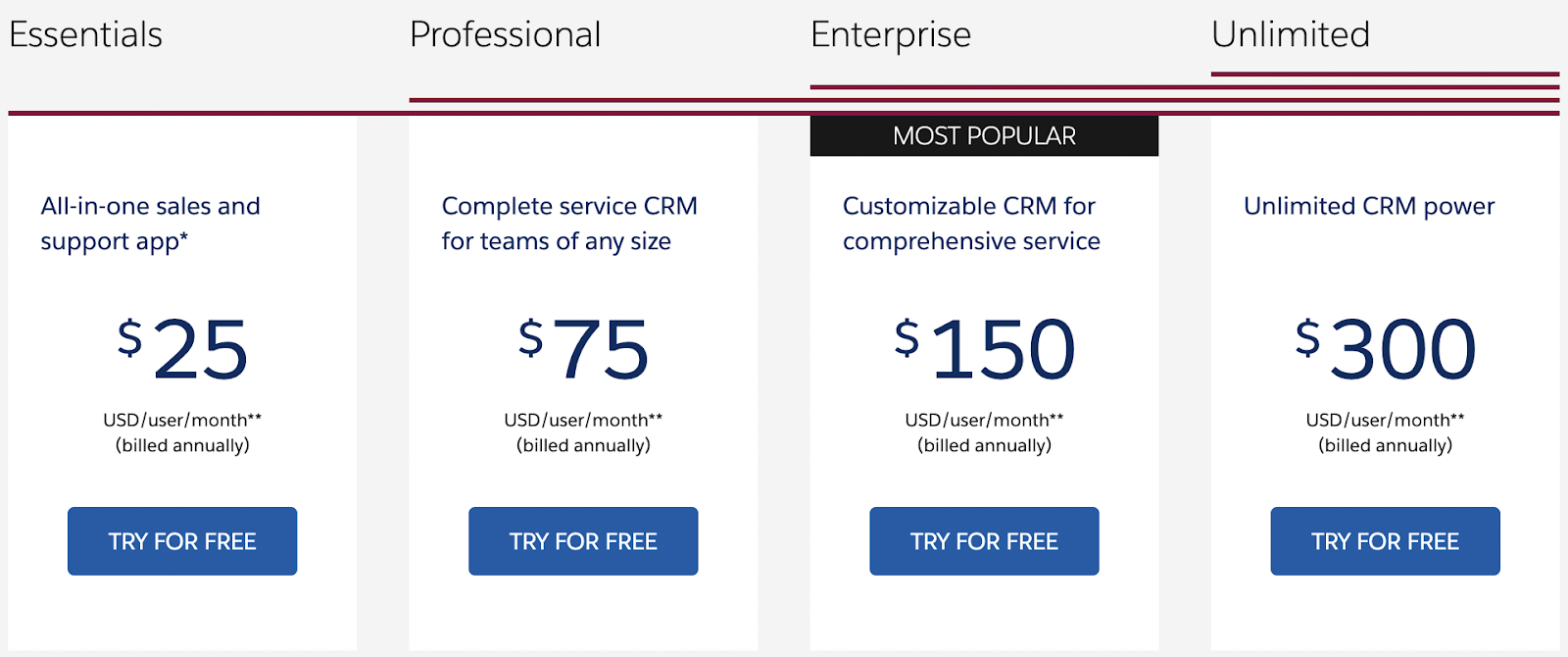The width and height of the screenshot is (1568, 657).
Task: Click 'Unlimited CRM power' description
Action: (x=1369, y=206)
